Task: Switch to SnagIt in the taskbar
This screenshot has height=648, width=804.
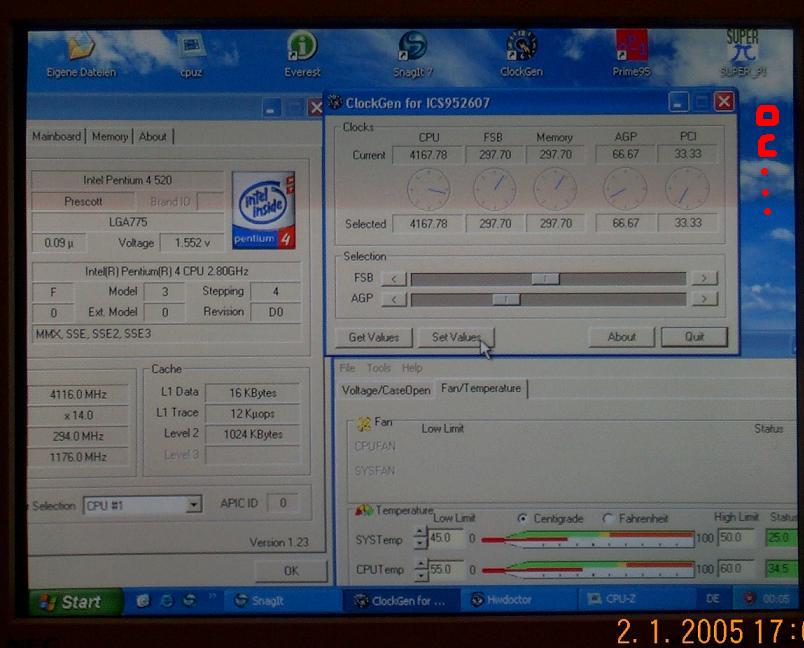Action: point(281,601)
